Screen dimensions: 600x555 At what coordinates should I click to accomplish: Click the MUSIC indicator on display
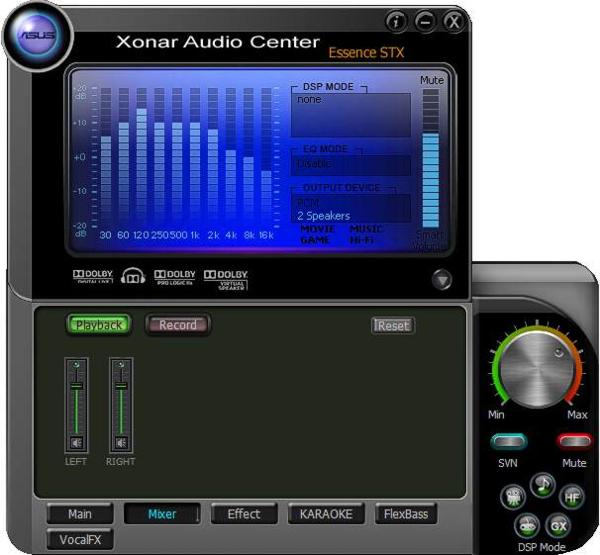366,229
